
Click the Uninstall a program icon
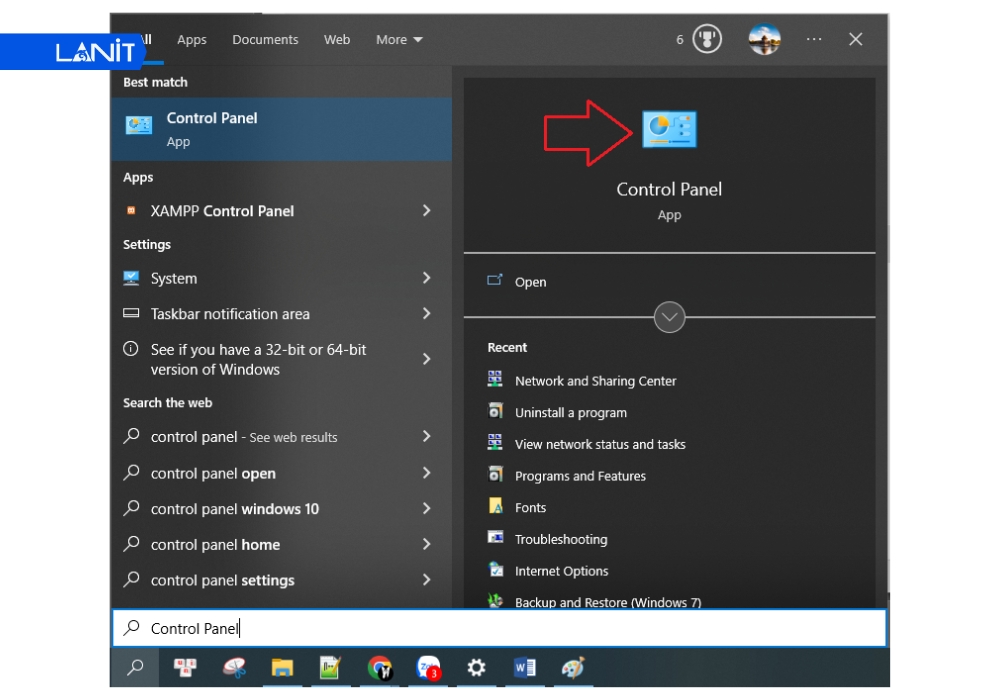point(495,411)
